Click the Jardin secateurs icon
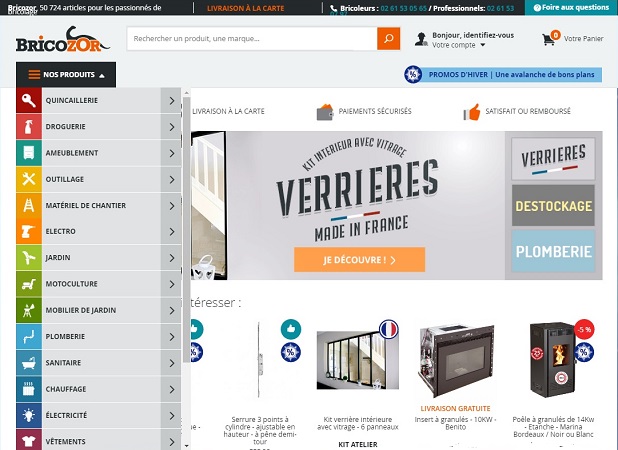Viewport: 618px width, 450px height. [x=29, y=258]
